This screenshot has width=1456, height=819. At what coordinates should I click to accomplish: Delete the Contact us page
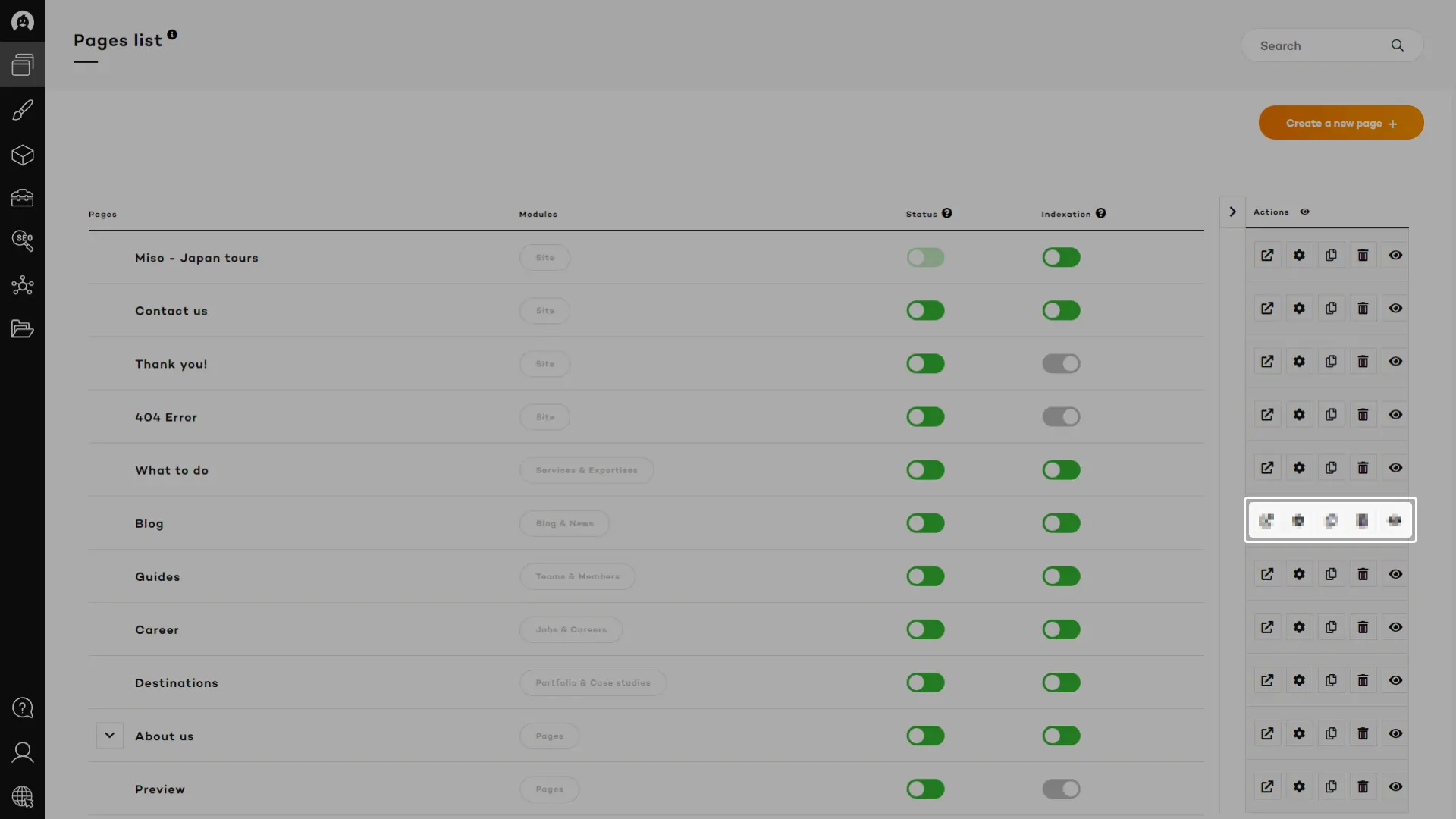[1363, 309]
